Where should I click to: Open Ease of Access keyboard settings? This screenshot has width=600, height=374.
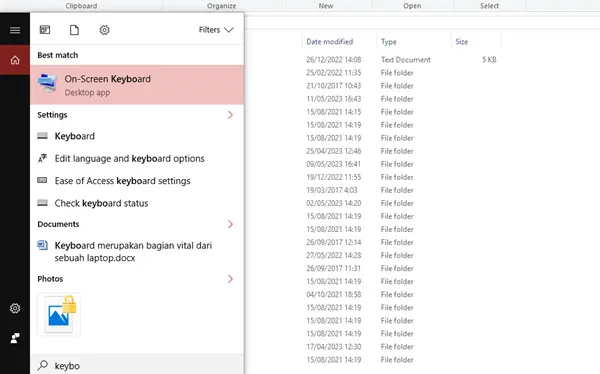[x=137, y=181]
